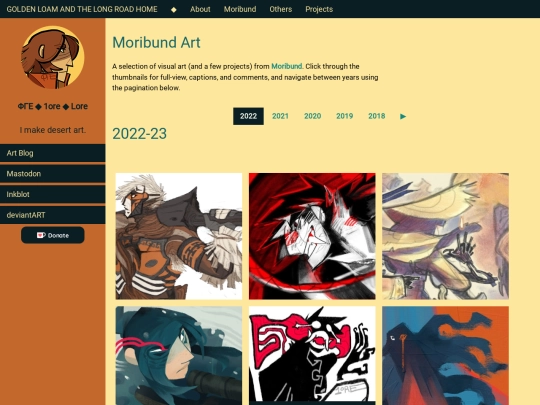Open the Others navigation item
Screen dimensions: 540x405
[x=281, y=9]
